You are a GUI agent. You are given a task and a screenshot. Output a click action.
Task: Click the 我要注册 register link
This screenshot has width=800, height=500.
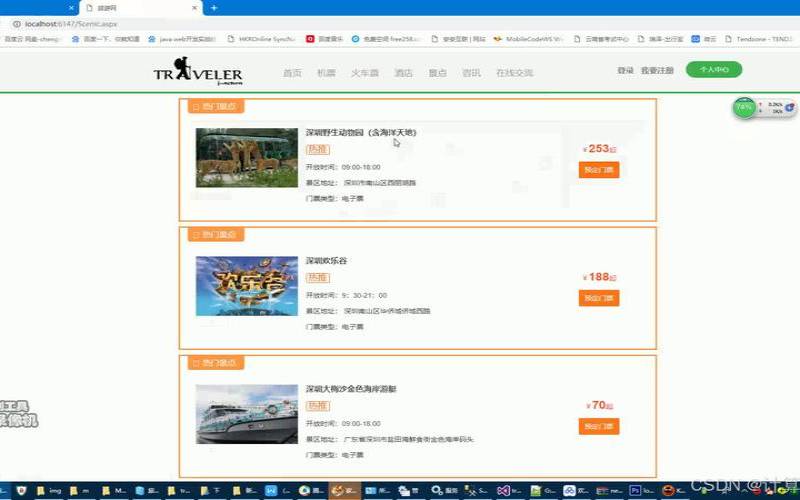coord(657,70)
